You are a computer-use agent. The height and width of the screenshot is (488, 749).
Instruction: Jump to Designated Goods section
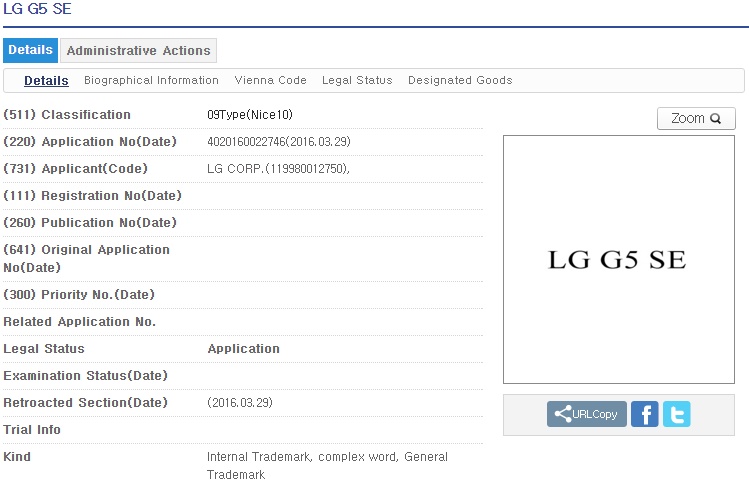click(460, 80)
